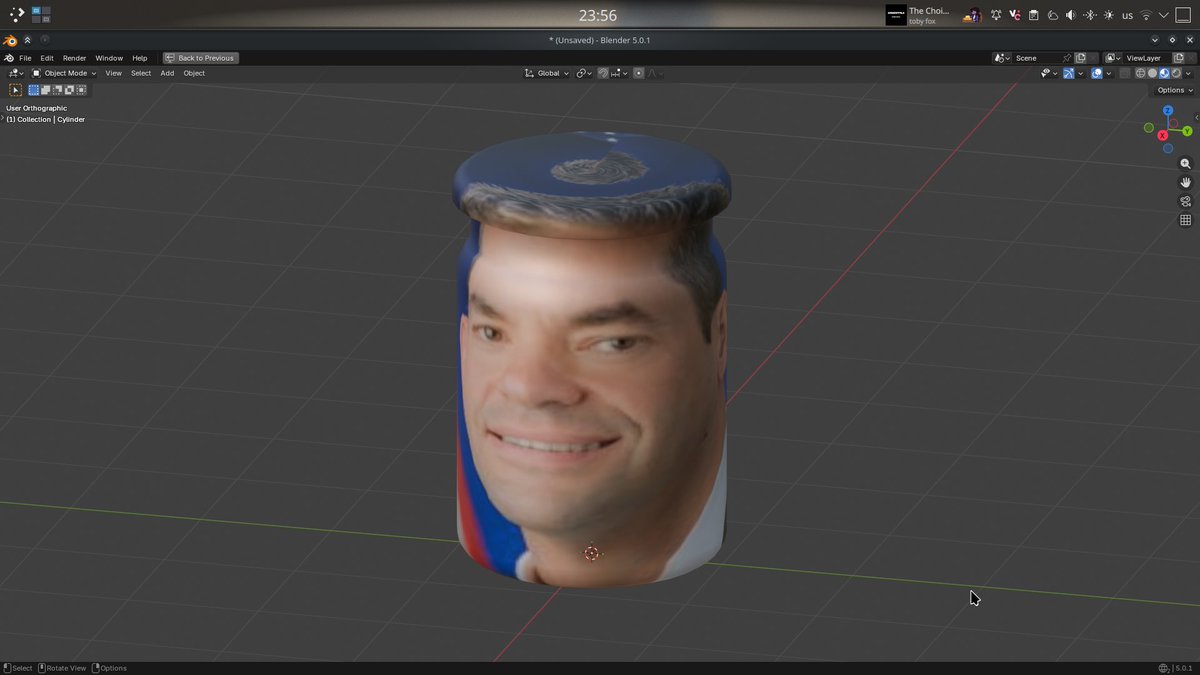Set selection mode to invert
This screenshot has width=1200, height=675.
(x=70, y=90)
